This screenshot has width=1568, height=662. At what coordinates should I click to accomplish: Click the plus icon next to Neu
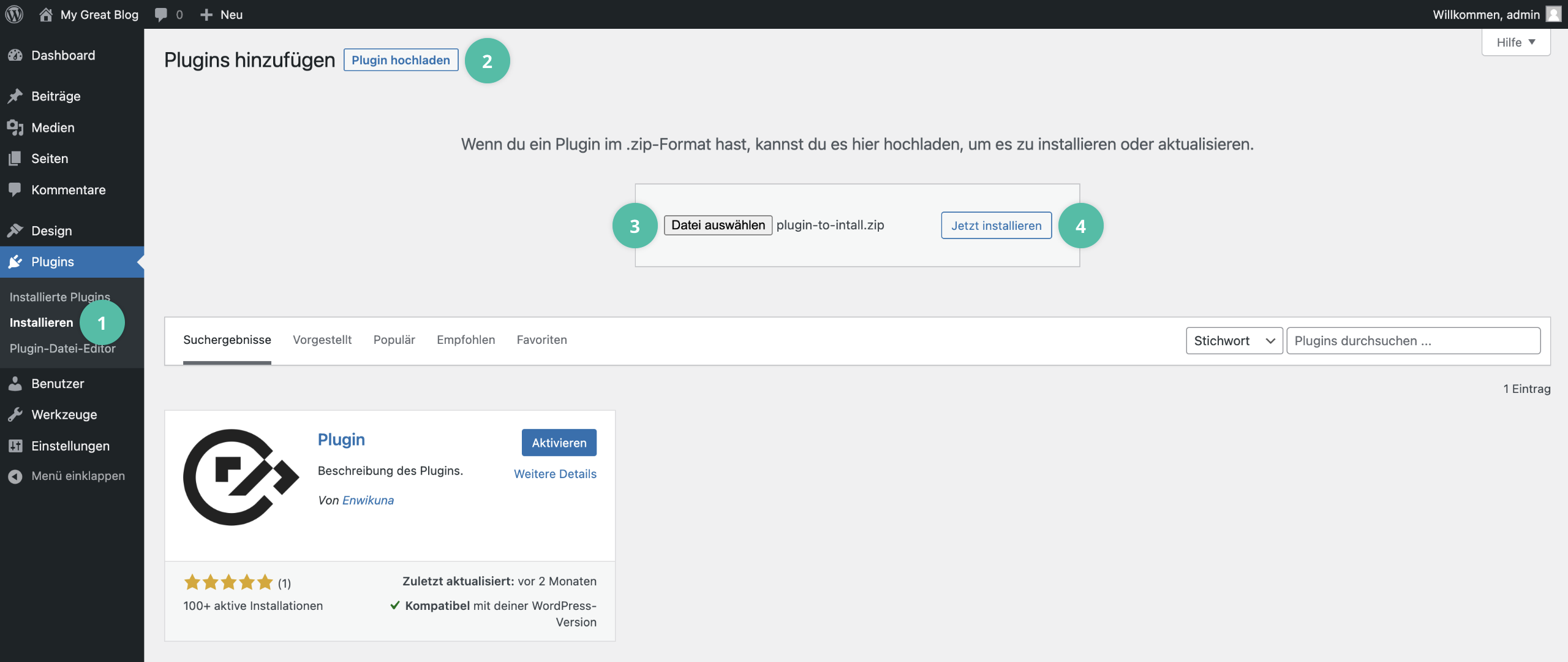coord(206,14)
